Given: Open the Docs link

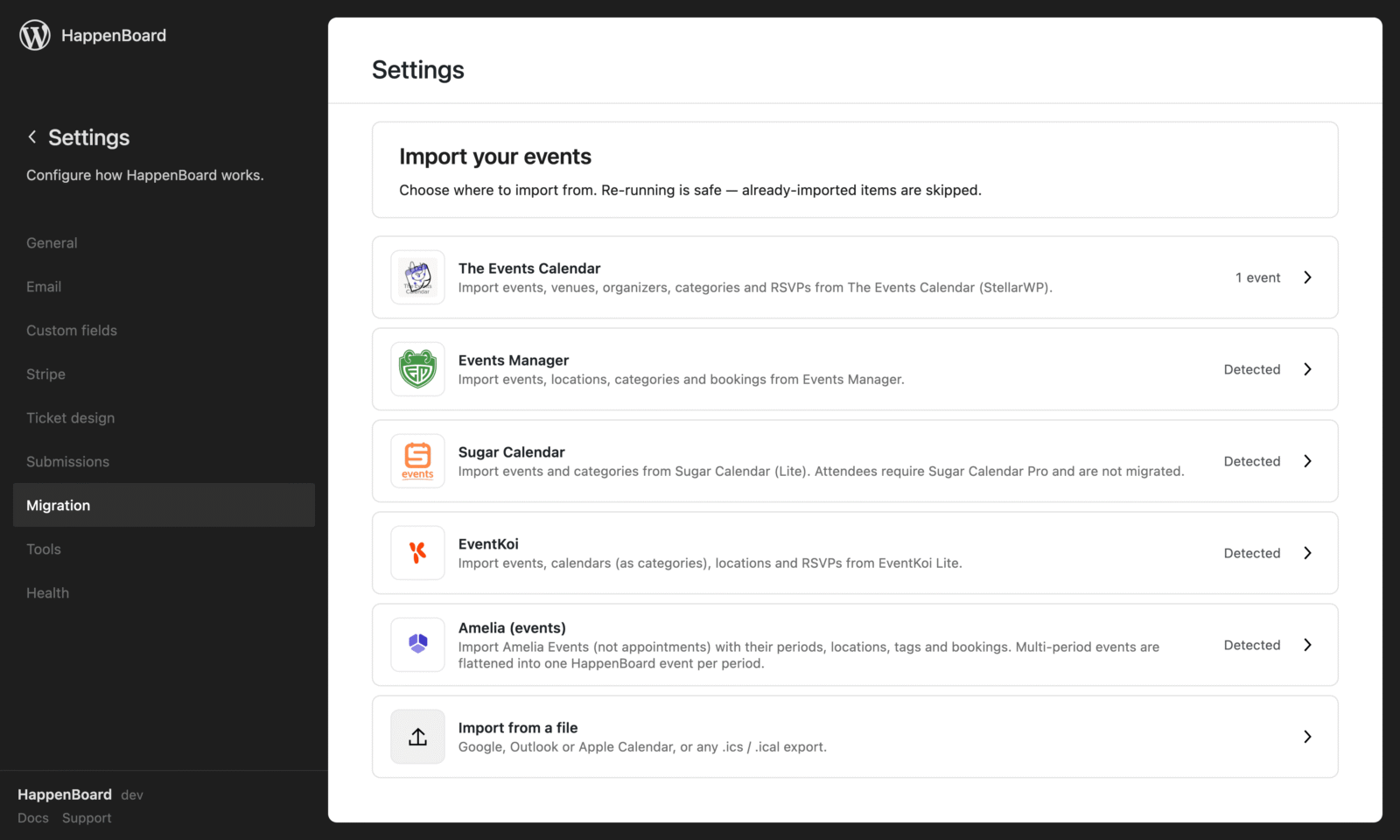Looking at the screenshot, I should (33, 818).
